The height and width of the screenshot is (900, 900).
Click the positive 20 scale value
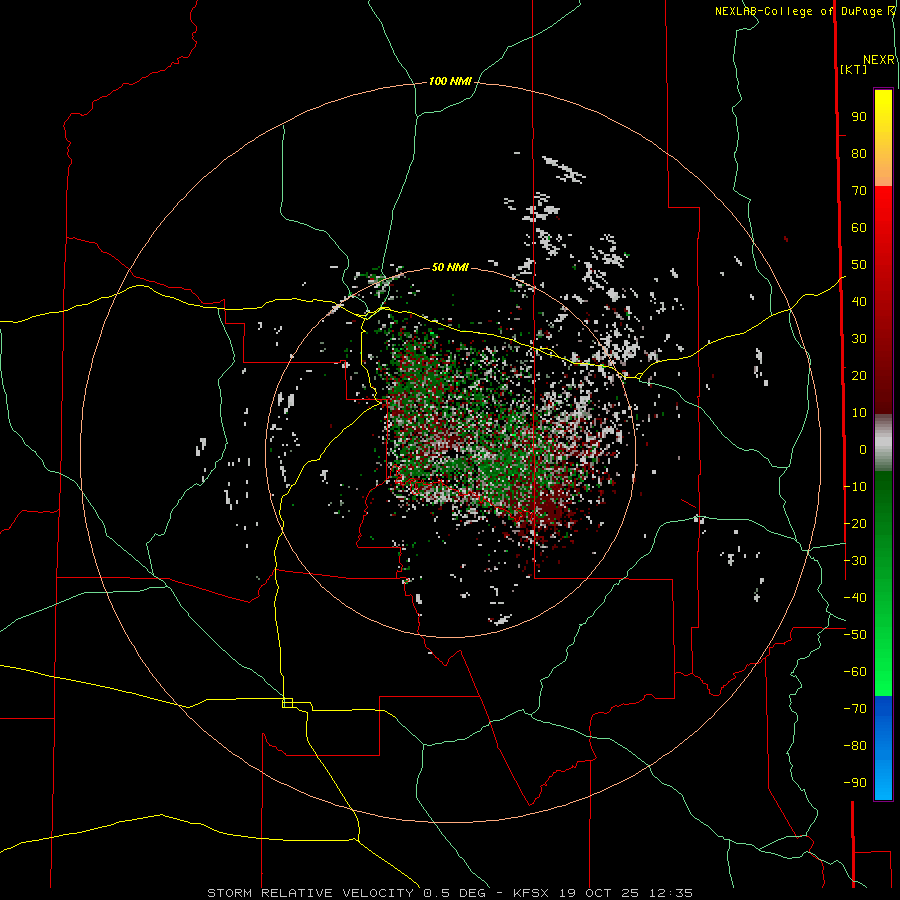pyautogui.click(x=859, y=376)
